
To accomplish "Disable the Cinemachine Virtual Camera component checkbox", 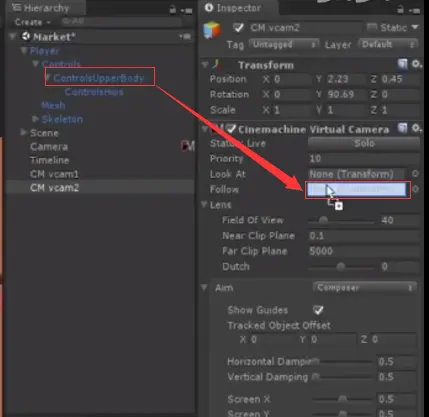I will tap(231, 129).
